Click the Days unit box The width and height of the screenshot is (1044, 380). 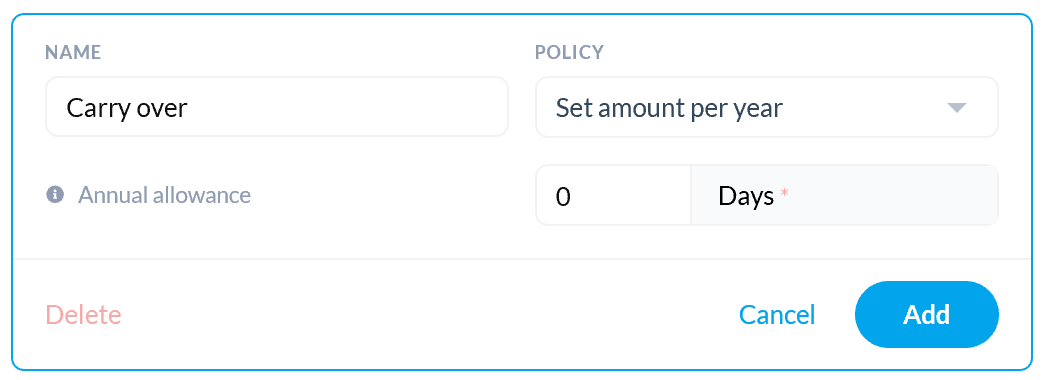[844, 196]
